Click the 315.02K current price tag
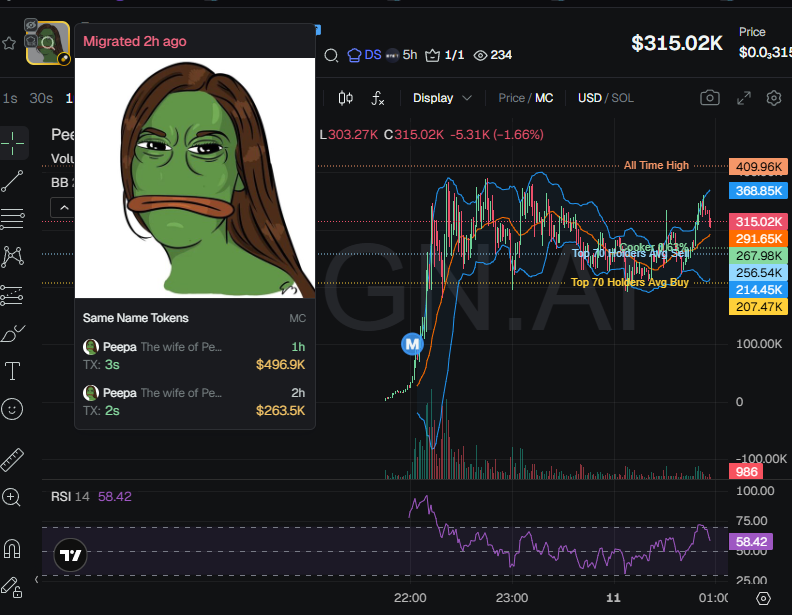The height and width of the screenshot is (615, 792). click(758, 222)
